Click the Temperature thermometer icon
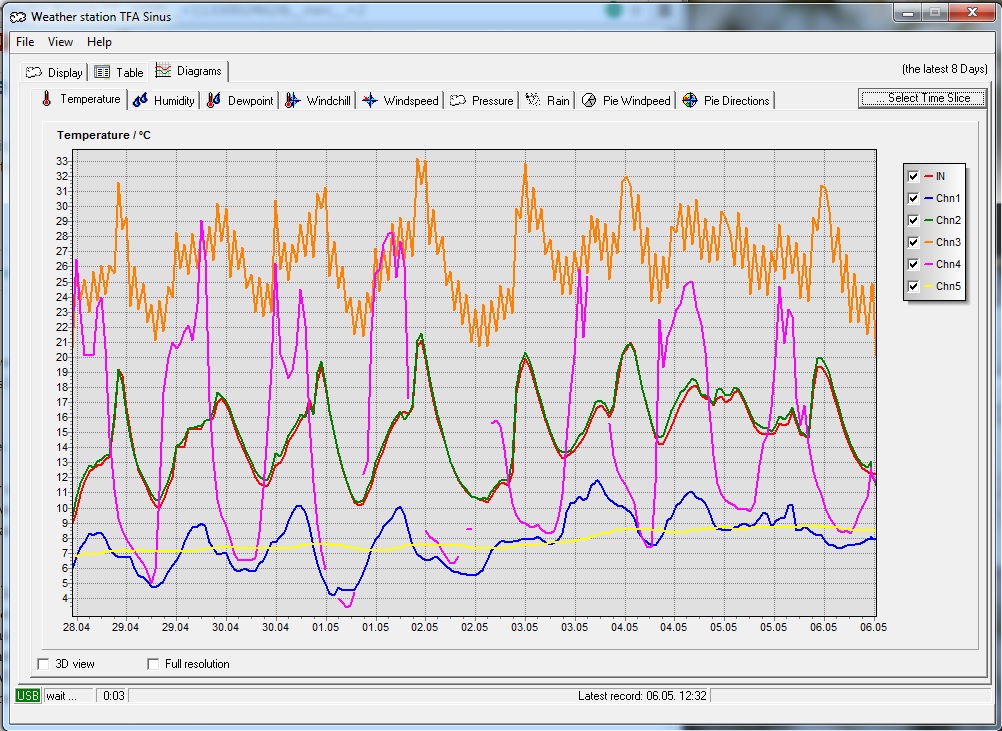Screen dimensions: 1002x731 [x=47, y=98]
